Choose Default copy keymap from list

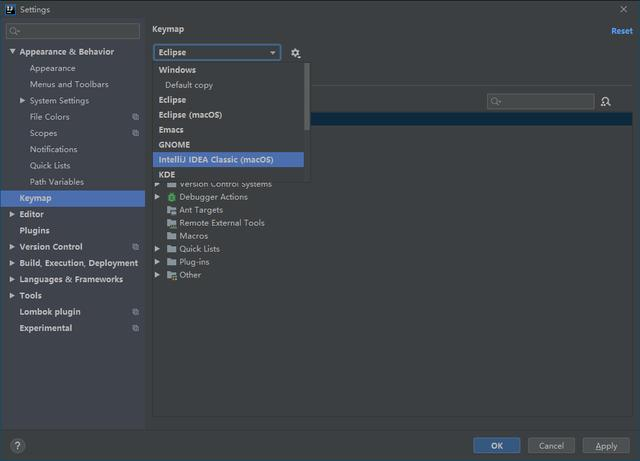pos(228,85)
